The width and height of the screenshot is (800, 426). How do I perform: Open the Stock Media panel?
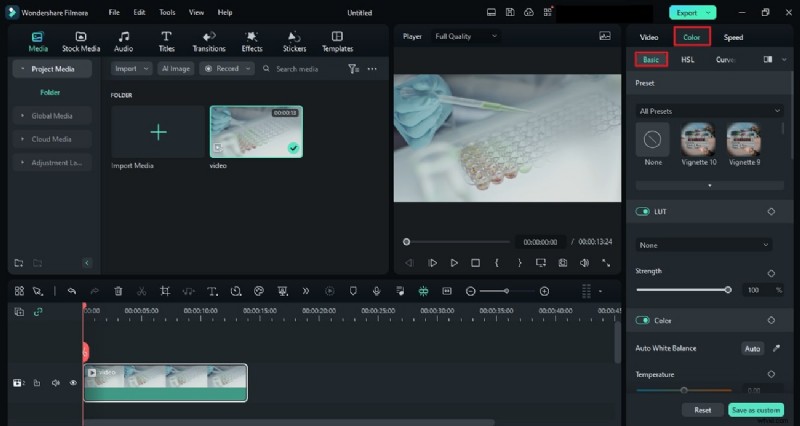pos(80,40)
